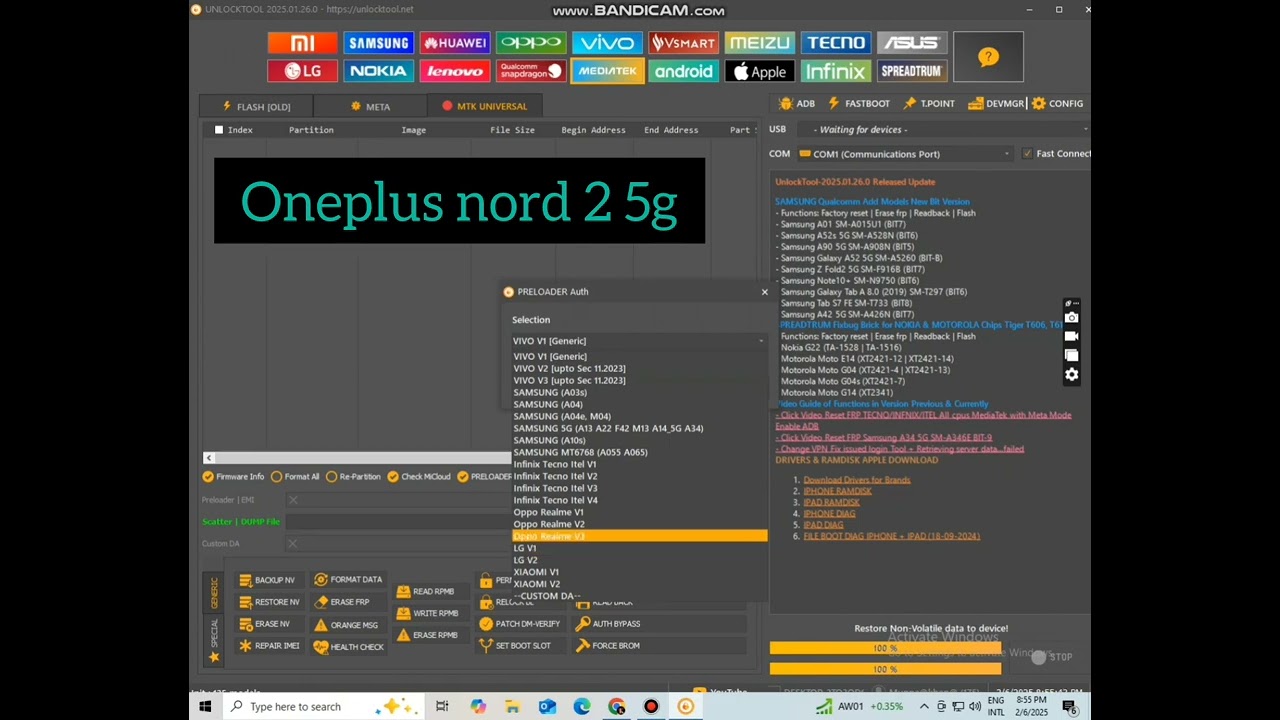Open the FASTBOOT toolbar item
The width and height of the screenshot is (1280, 720).
(858, 103)
